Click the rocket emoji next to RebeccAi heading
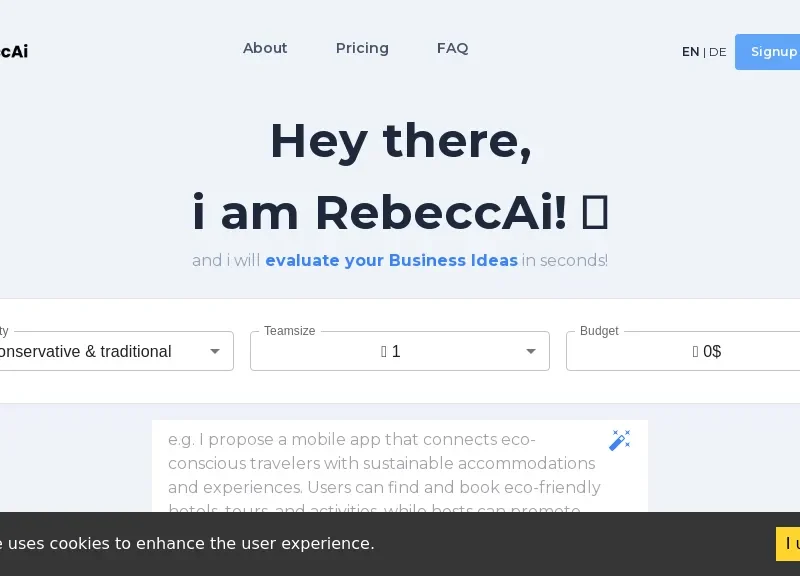This screenshot has height=576, width=800. [x=594, y=211]
